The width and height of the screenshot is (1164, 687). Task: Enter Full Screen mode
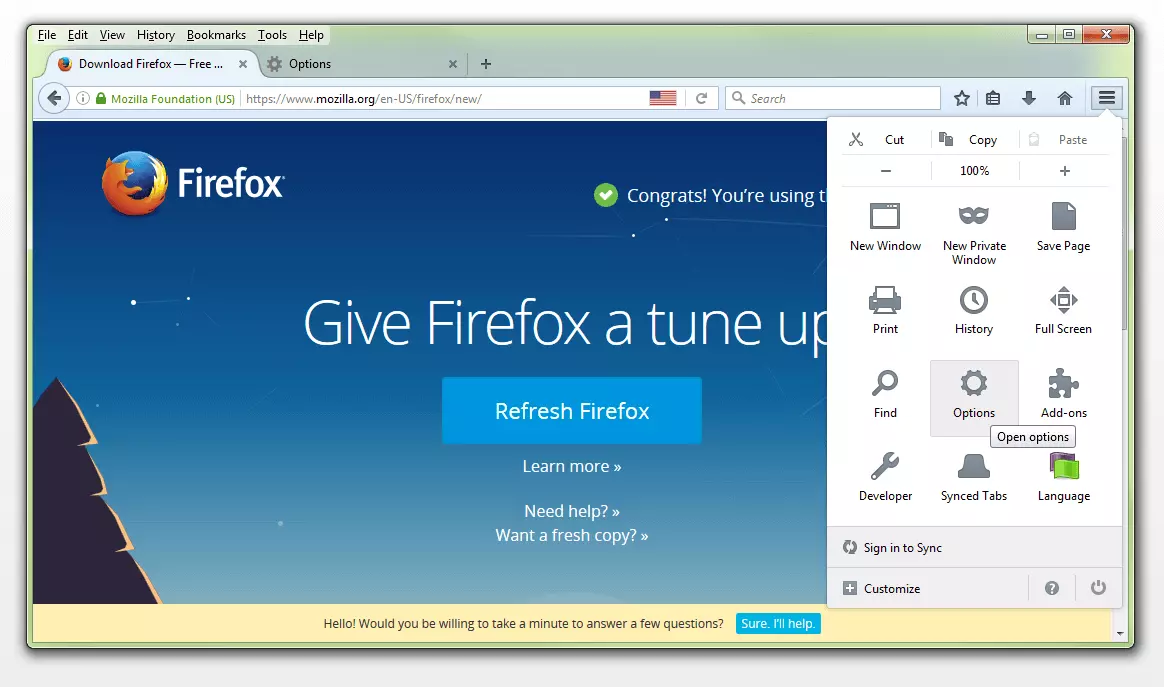point(1063,310)
